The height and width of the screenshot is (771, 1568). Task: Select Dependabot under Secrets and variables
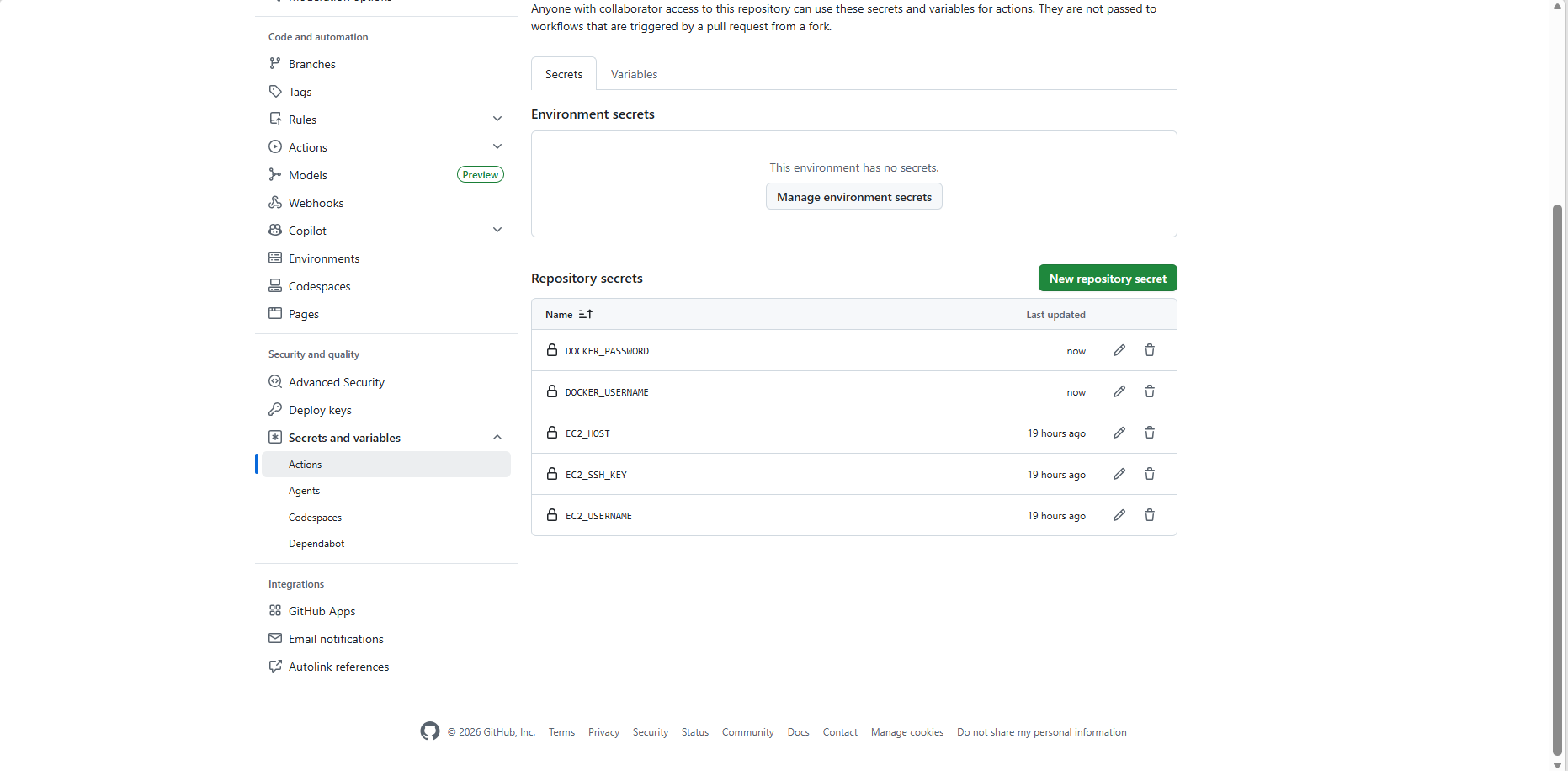[386, 544]
